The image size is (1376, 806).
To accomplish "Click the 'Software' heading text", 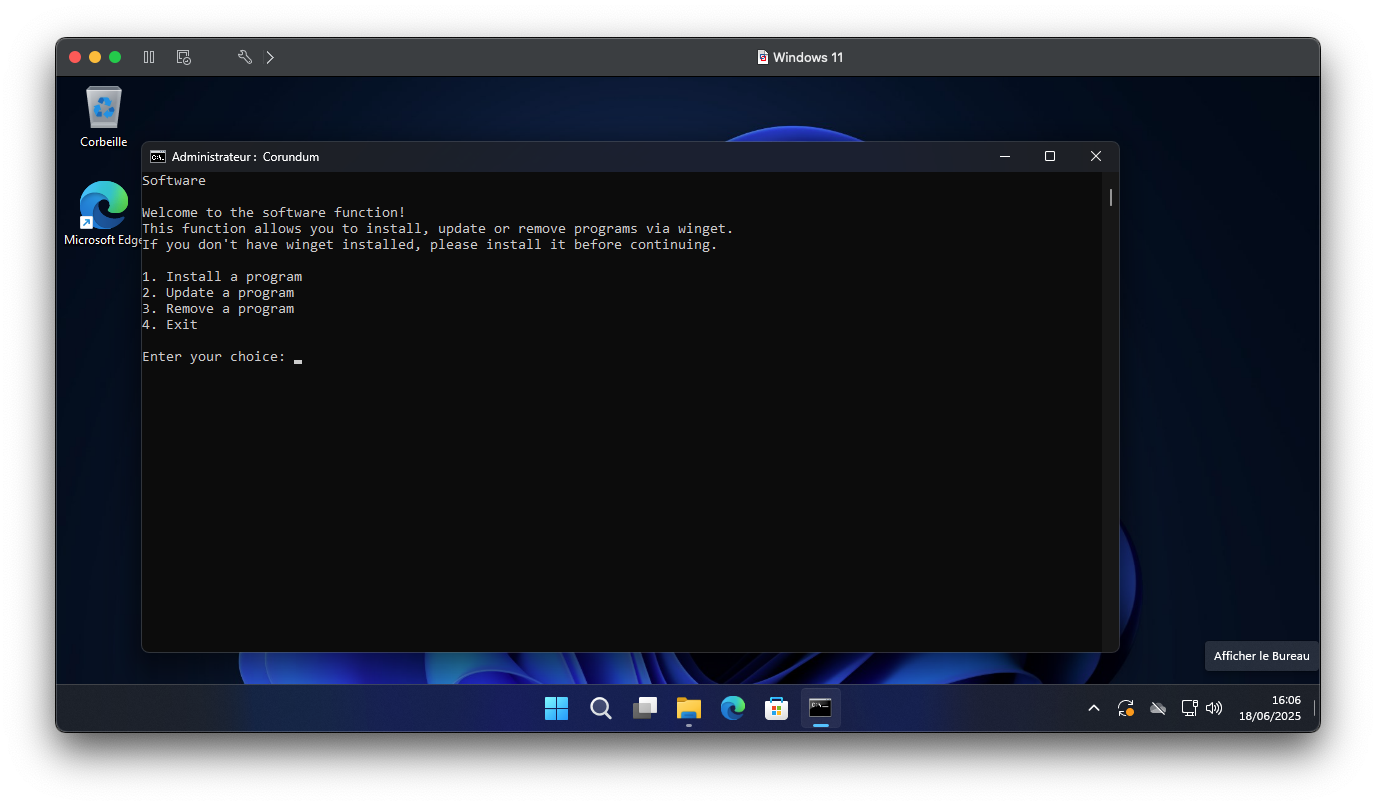I will [174, 181].
